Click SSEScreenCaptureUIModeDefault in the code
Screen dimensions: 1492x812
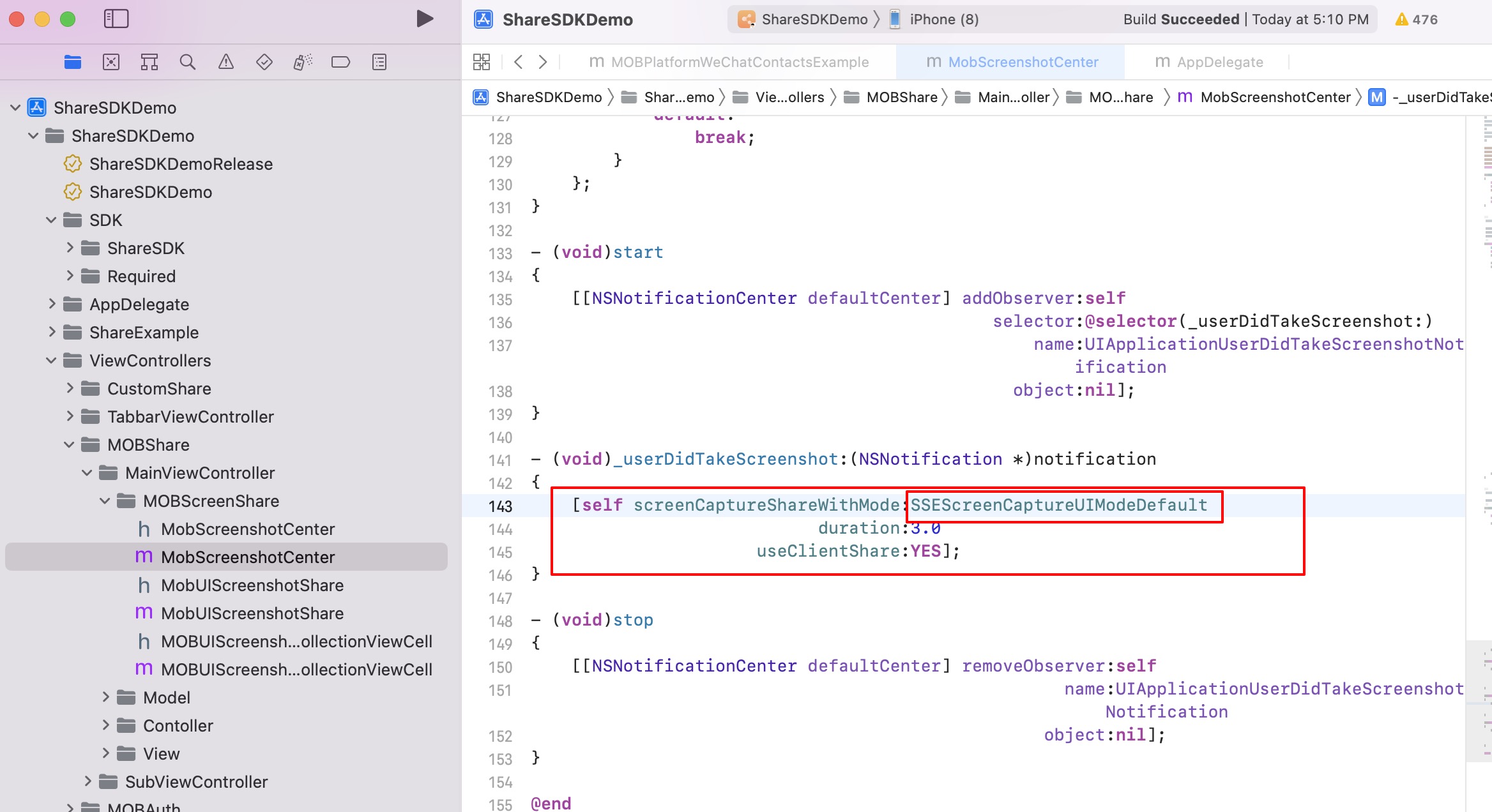(x=1059, y=505)
